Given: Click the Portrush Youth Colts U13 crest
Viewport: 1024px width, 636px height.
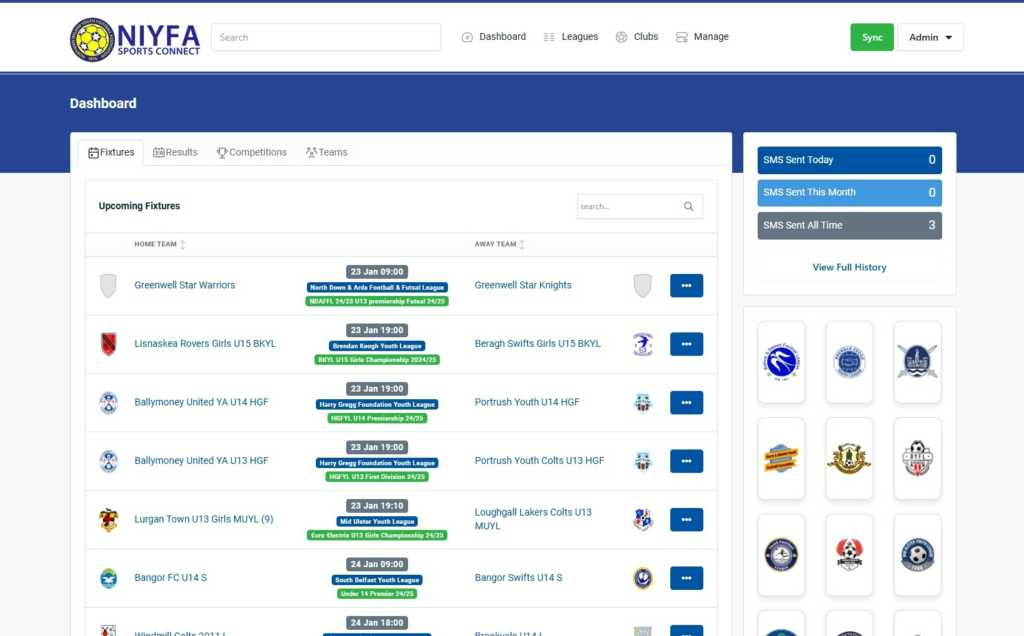Looking at the screenshot, I should [643, 461].
